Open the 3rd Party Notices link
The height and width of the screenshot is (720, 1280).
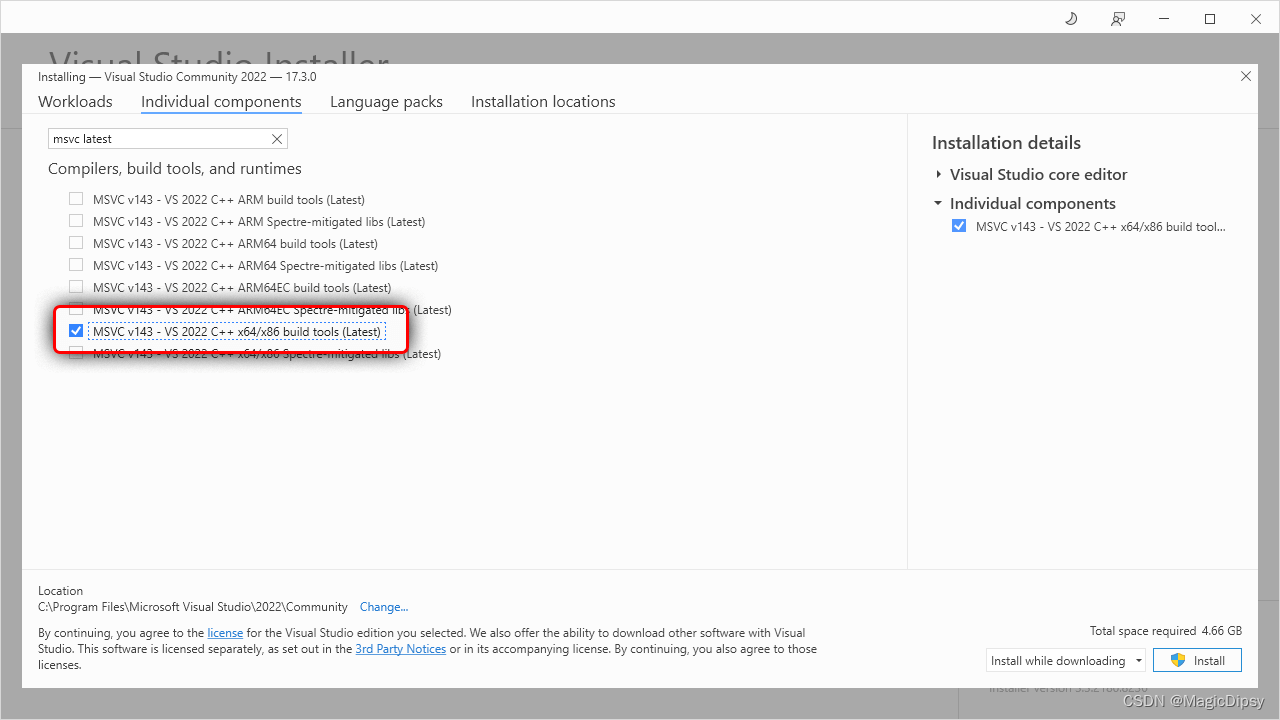click(x=400, y=648)
